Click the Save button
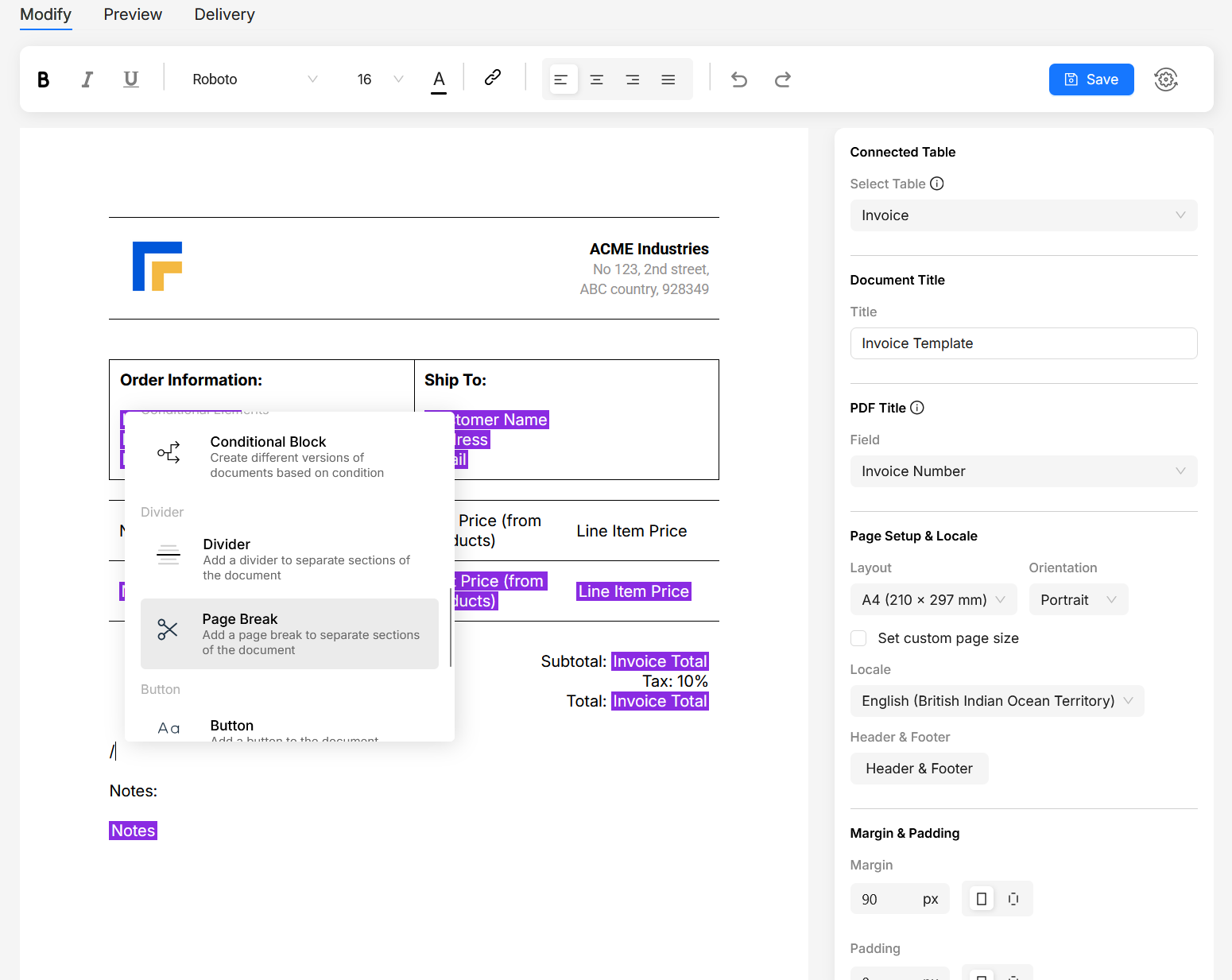The image size is (1232, 980). 1091,79
